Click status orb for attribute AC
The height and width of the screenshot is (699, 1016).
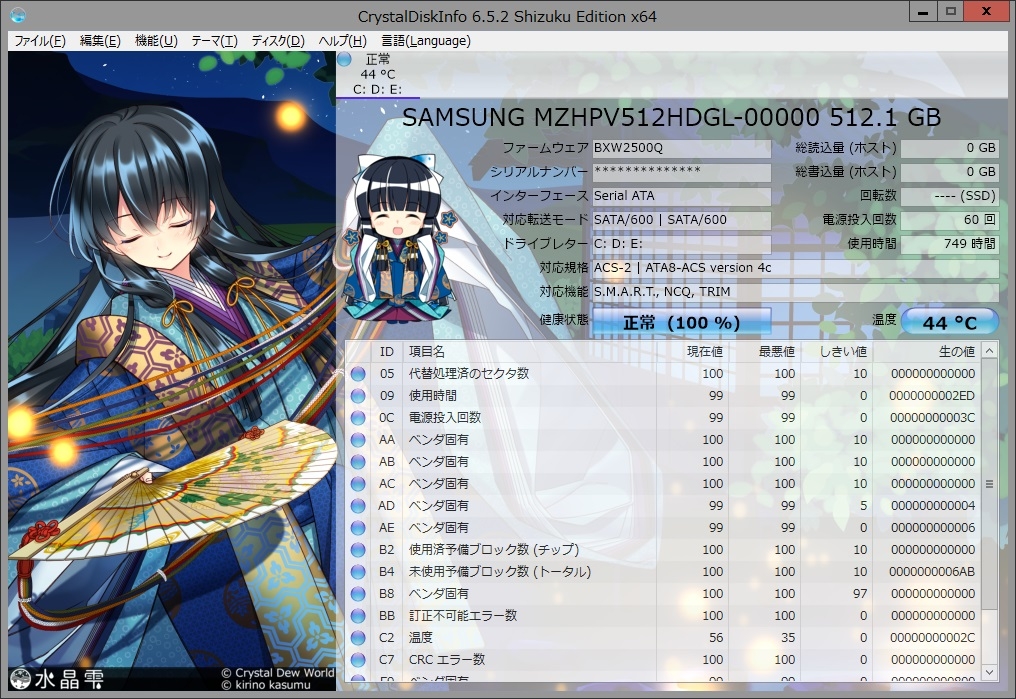[x=358, y=484]
